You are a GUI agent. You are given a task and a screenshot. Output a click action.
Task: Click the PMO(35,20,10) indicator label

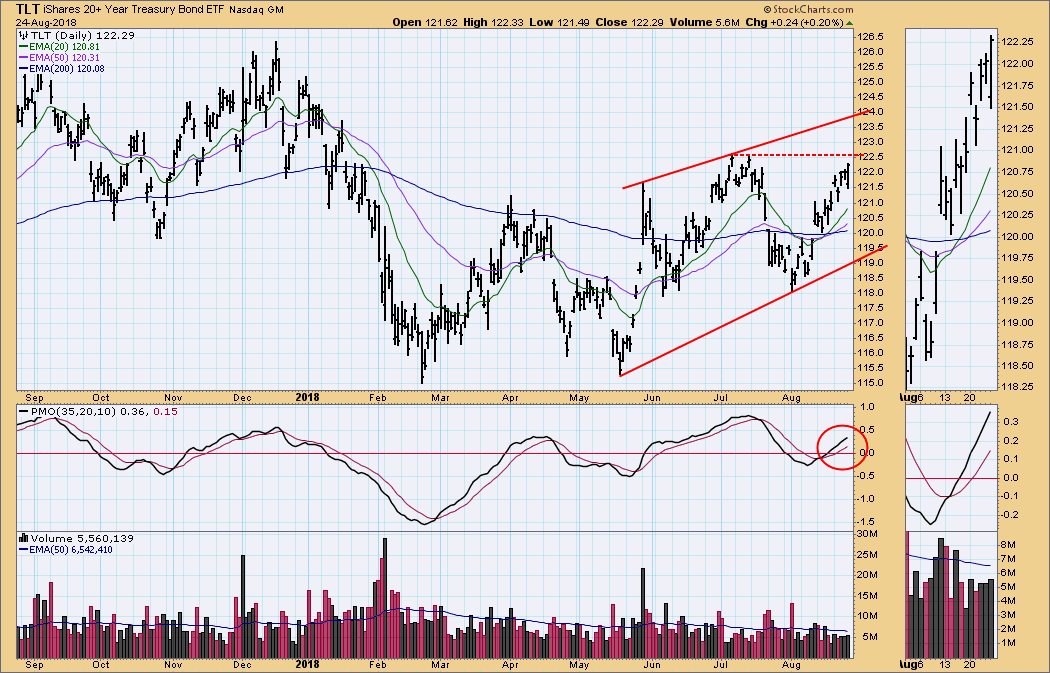pyautogui.click(x=74, y=411)
